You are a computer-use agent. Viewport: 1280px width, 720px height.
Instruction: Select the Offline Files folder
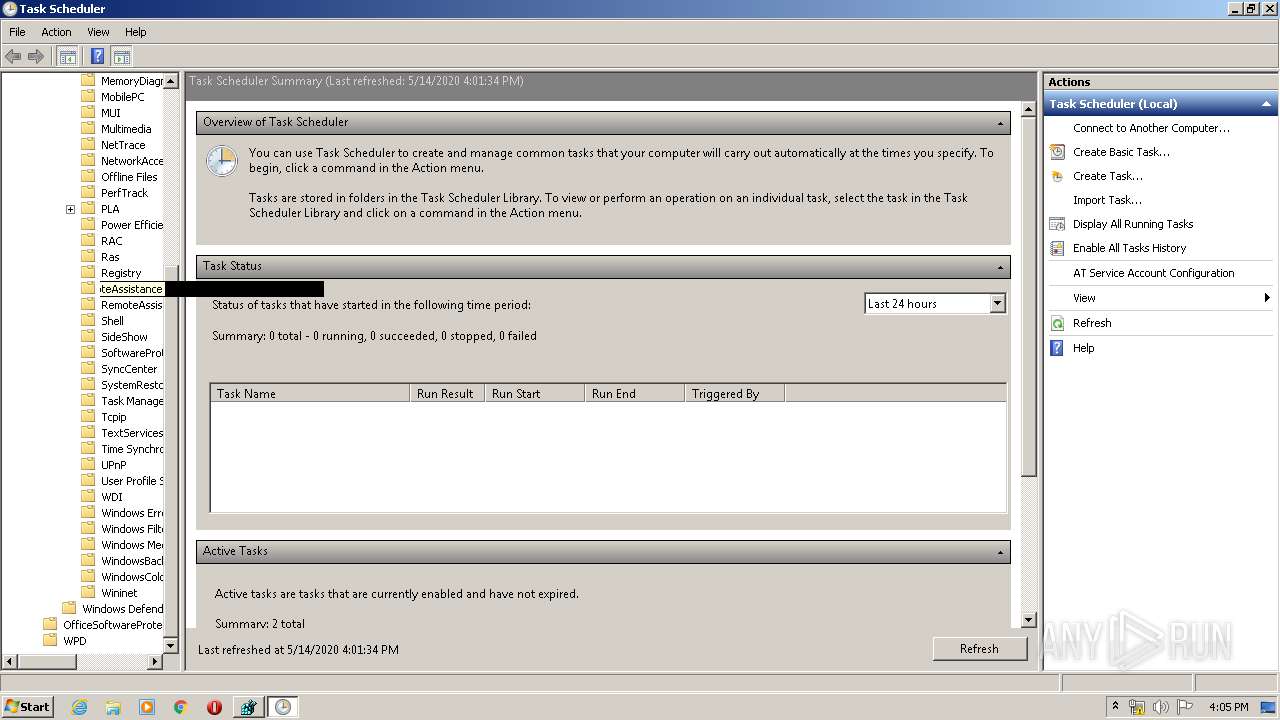point(129,177)
